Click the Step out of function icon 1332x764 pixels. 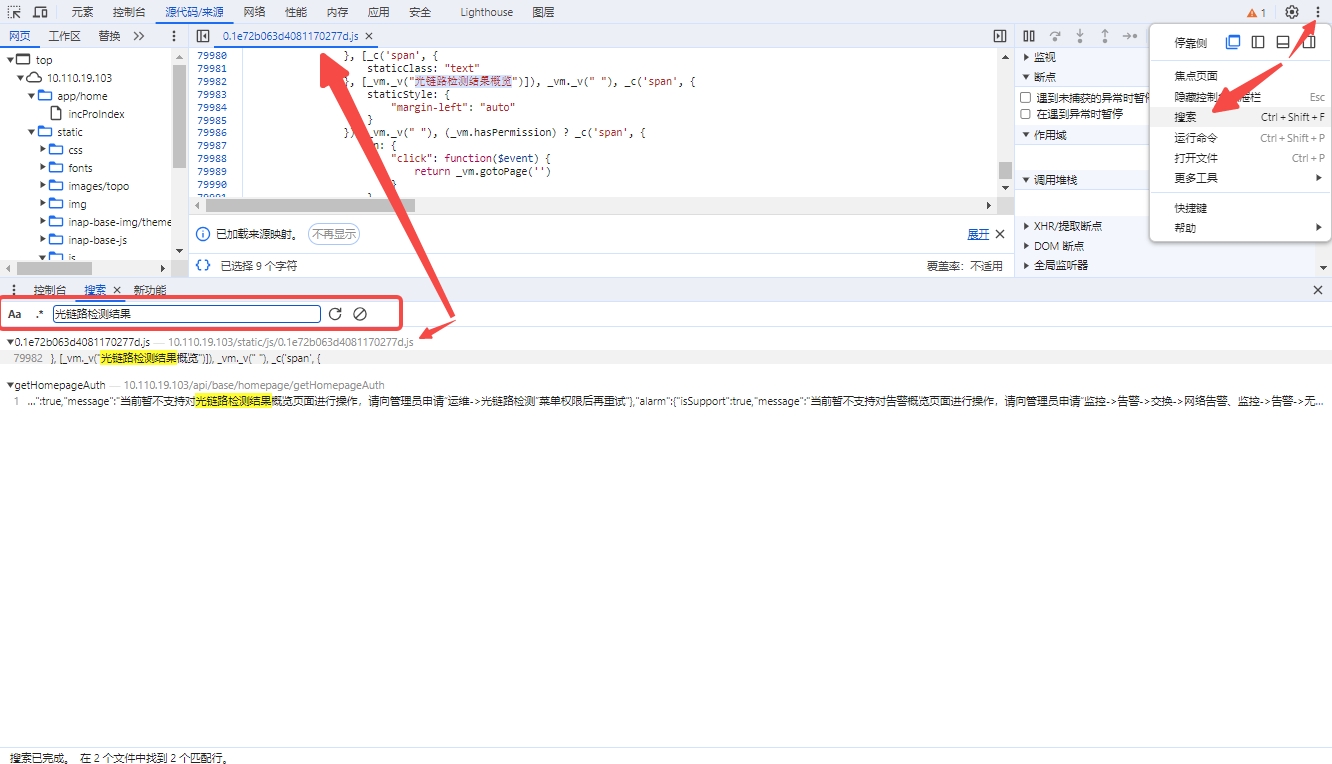click(1105, 36)
